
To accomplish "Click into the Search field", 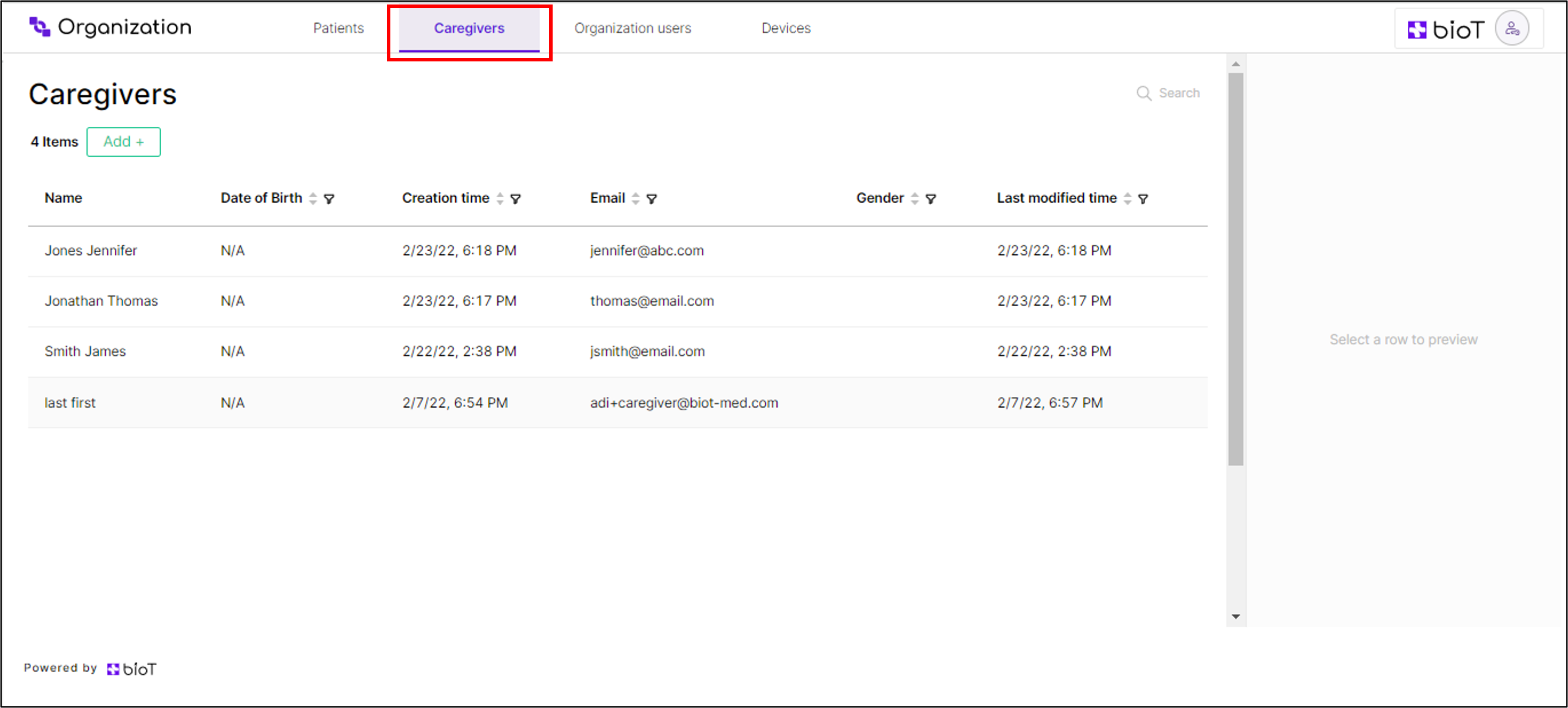I will pyautogui.click(x=1179, y=93).
